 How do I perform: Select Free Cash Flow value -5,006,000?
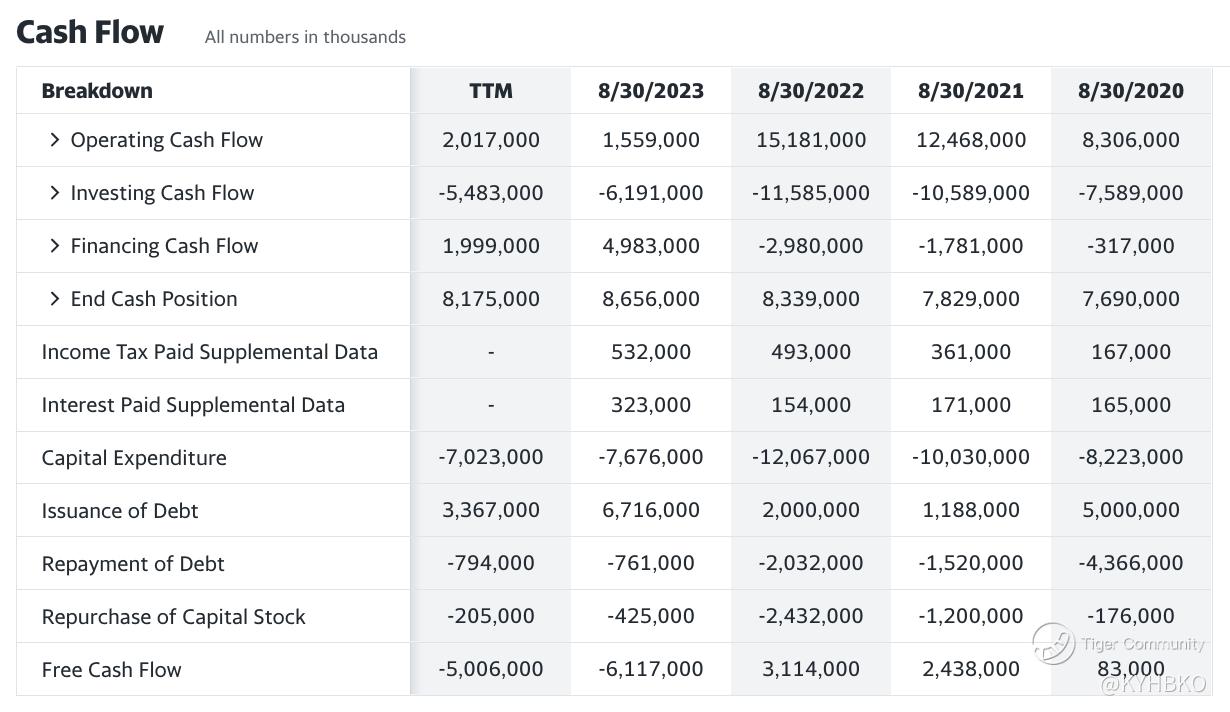tap(491, 669)
